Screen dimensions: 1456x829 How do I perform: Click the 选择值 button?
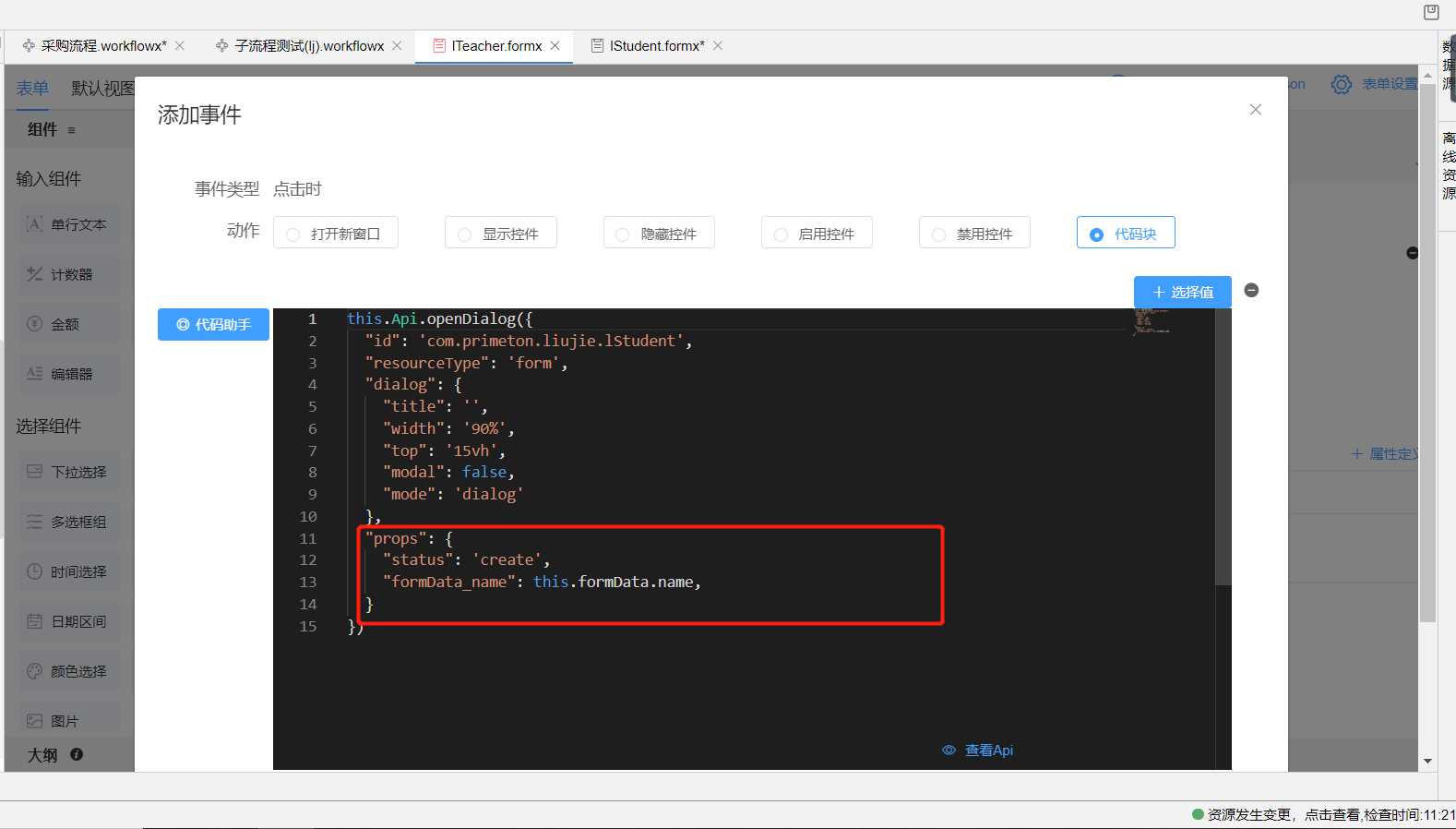point(1182,292)
